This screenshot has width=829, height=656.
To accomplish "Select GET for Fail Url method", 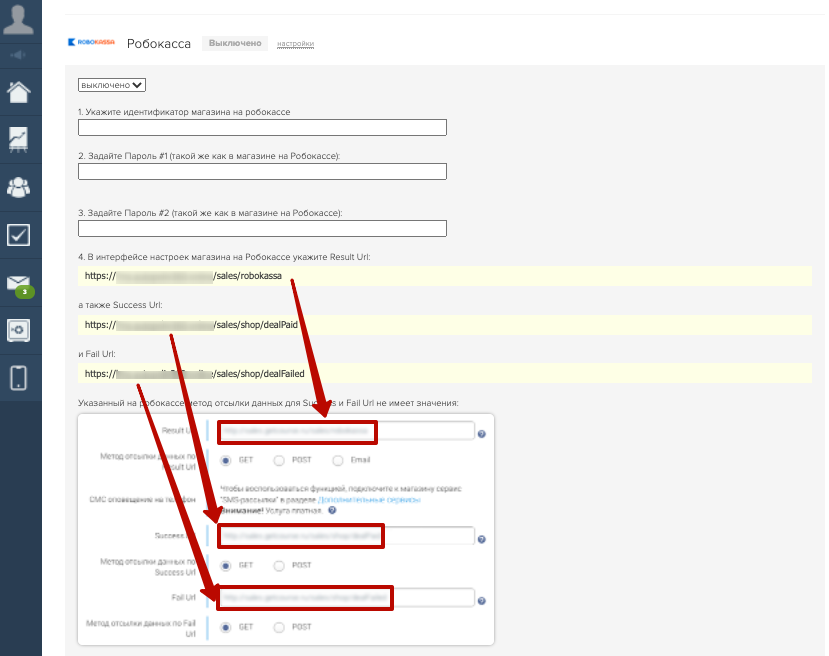I will click(x=226, y=627).
